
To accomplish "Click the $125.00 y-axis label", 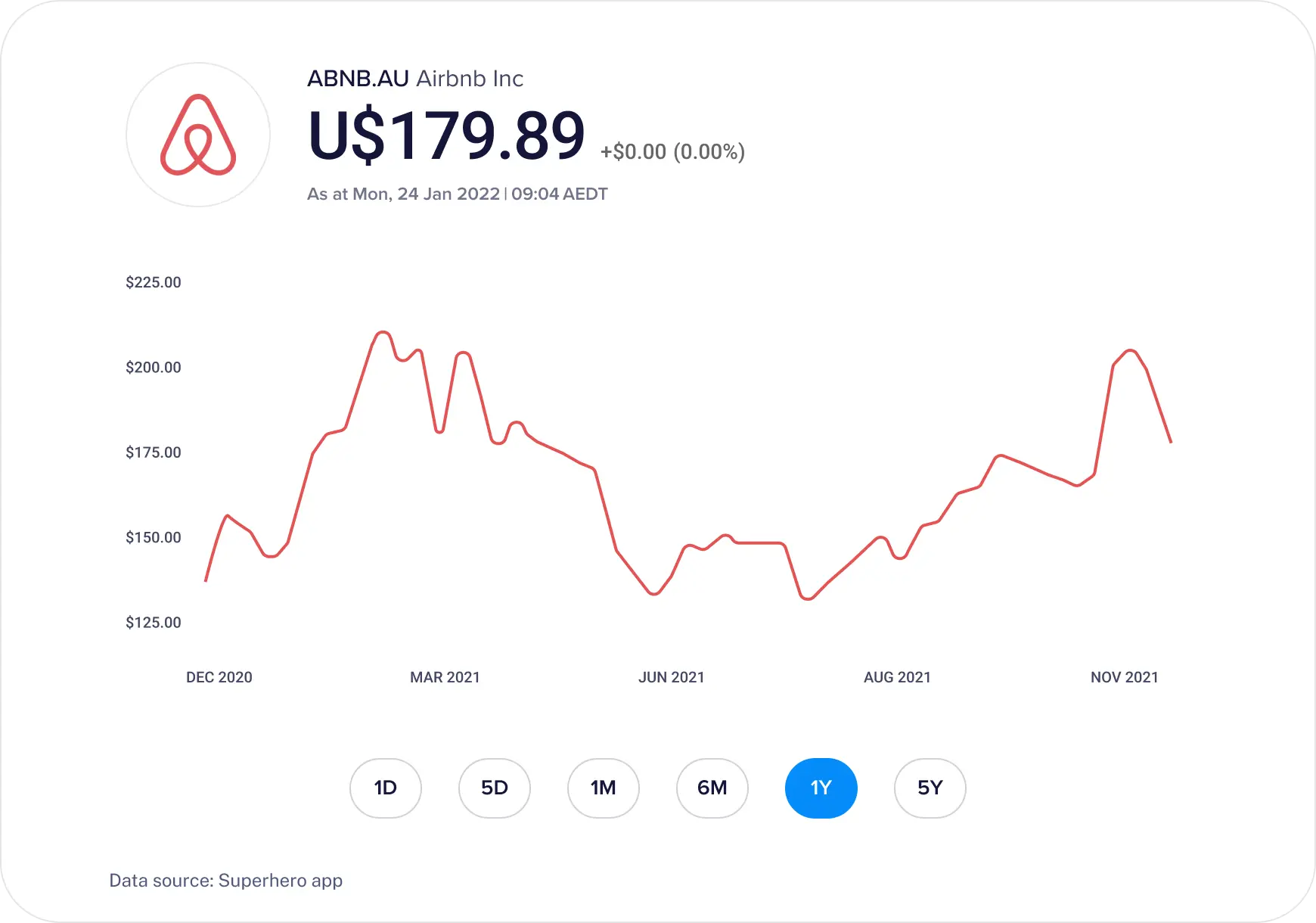I will click(154, 622).
